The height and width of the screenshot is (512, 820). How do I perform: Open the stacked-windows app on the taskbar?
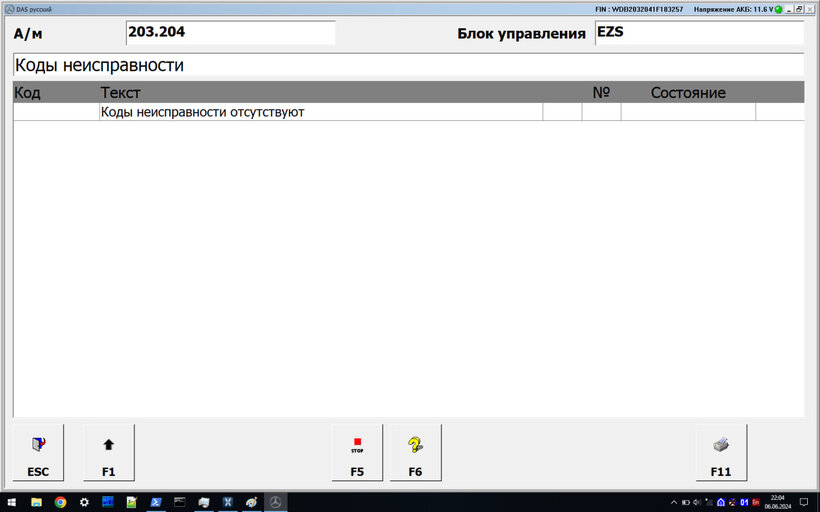coord(204,503)
